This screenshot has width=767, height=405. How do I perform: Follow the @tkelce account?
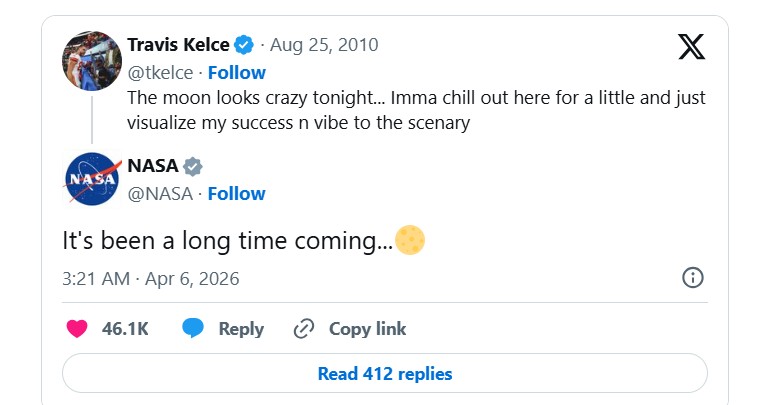(x=237, y=72)
